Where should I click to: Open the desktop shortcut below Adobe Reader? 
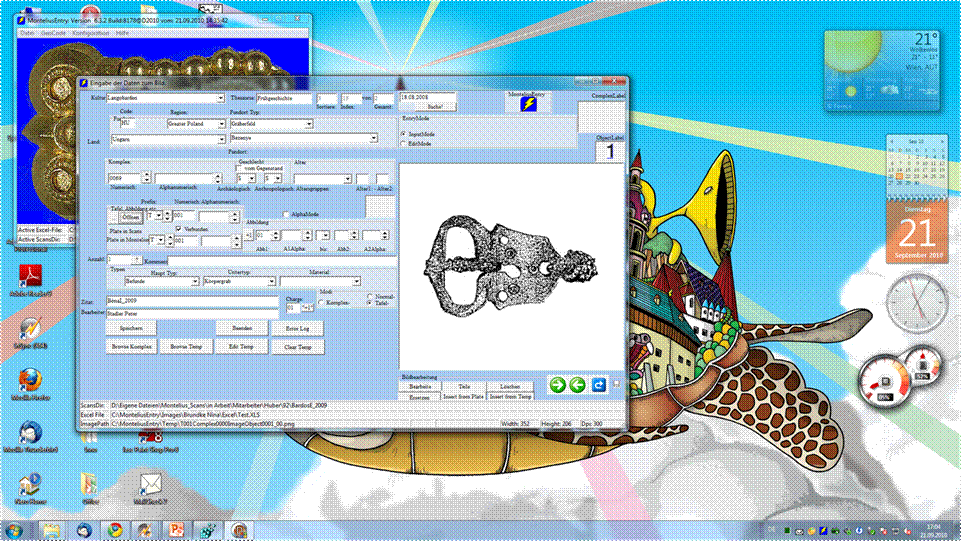pos(30,333)
